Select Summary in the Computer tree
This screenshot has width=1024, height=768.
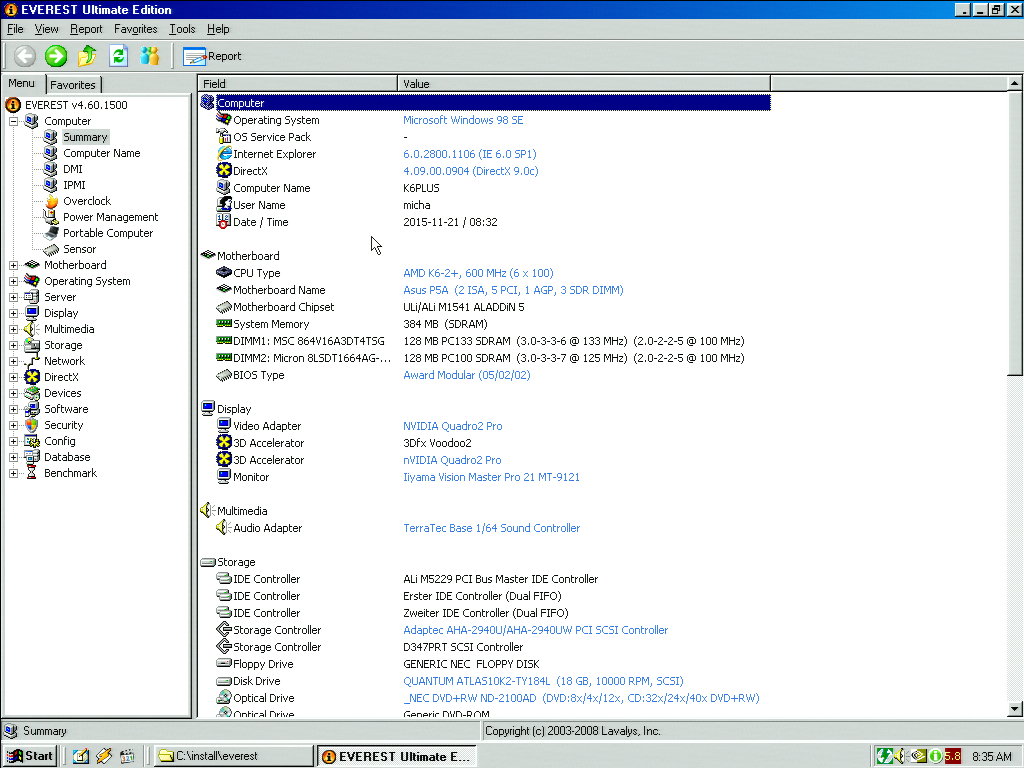85,137
